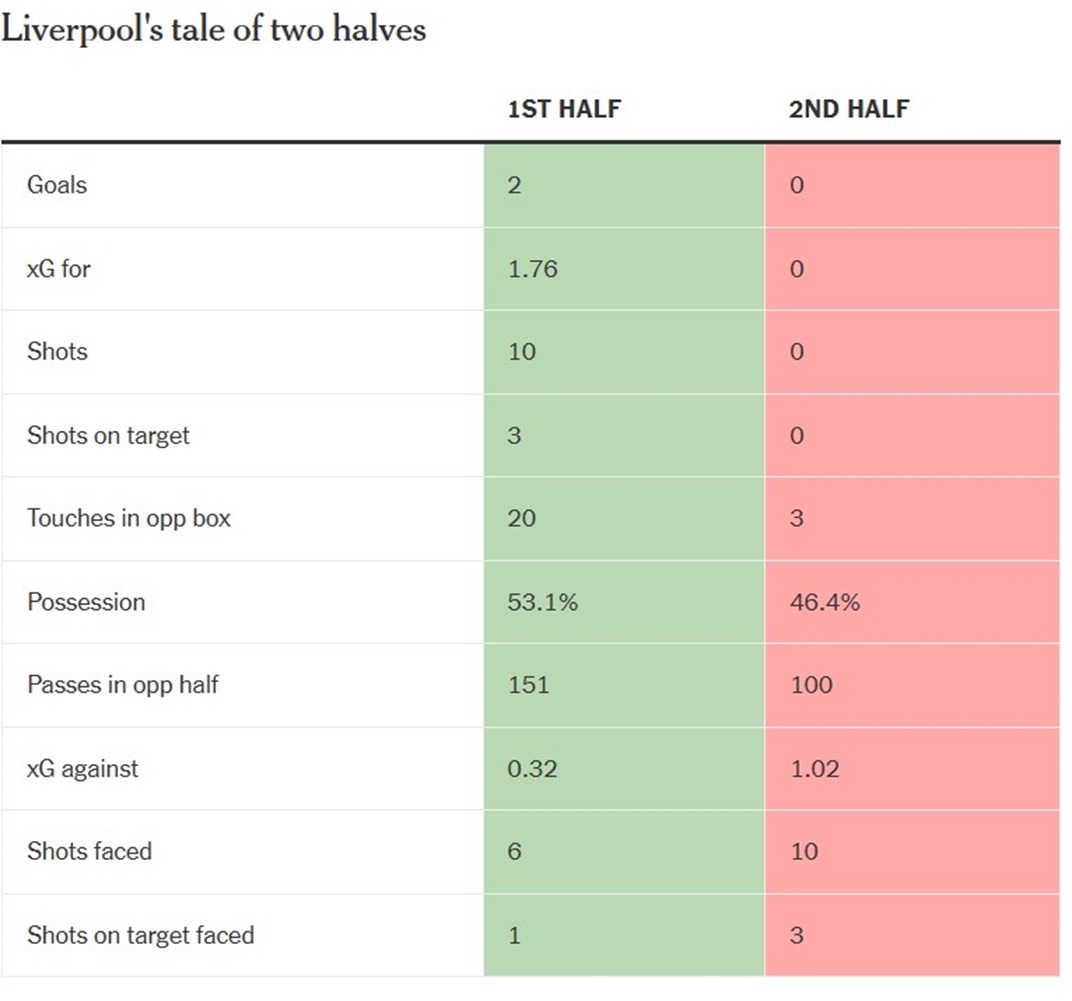Click the 20 touches in opp box cell
Image resolution: width=1072 pixels, height=1001 pixels.
click(522, 518)
